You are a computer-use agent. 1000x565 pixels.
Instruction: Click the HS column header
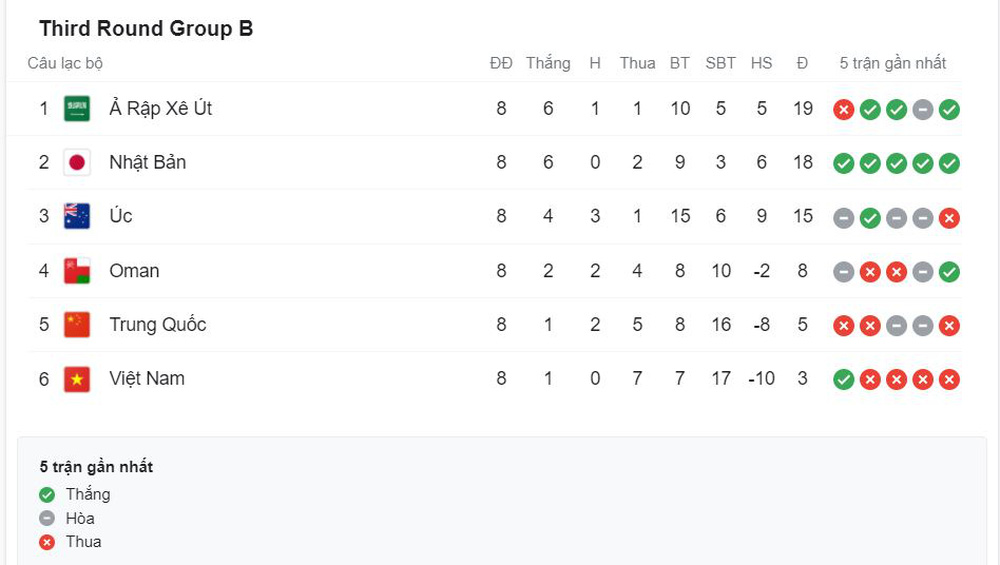click(x=761, y=63)
